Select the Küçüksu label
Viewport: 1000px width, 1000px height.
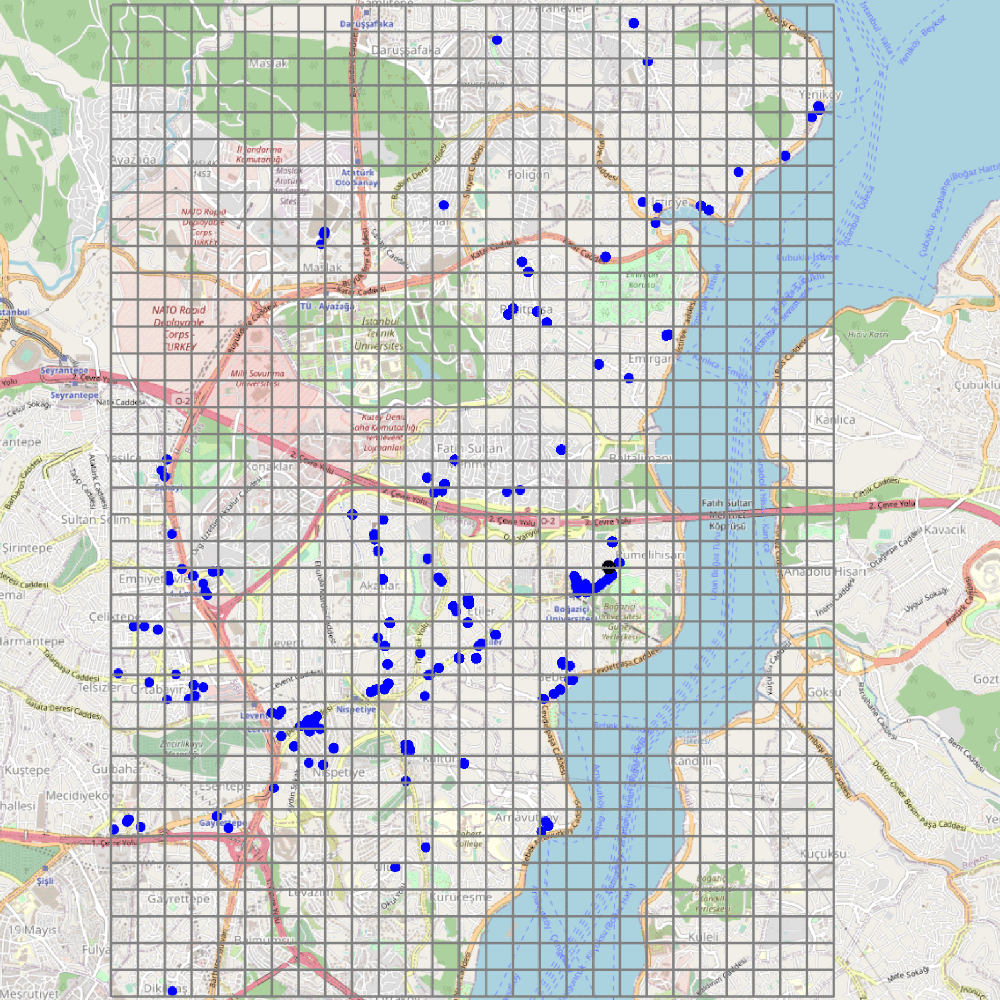coord(823,853)
